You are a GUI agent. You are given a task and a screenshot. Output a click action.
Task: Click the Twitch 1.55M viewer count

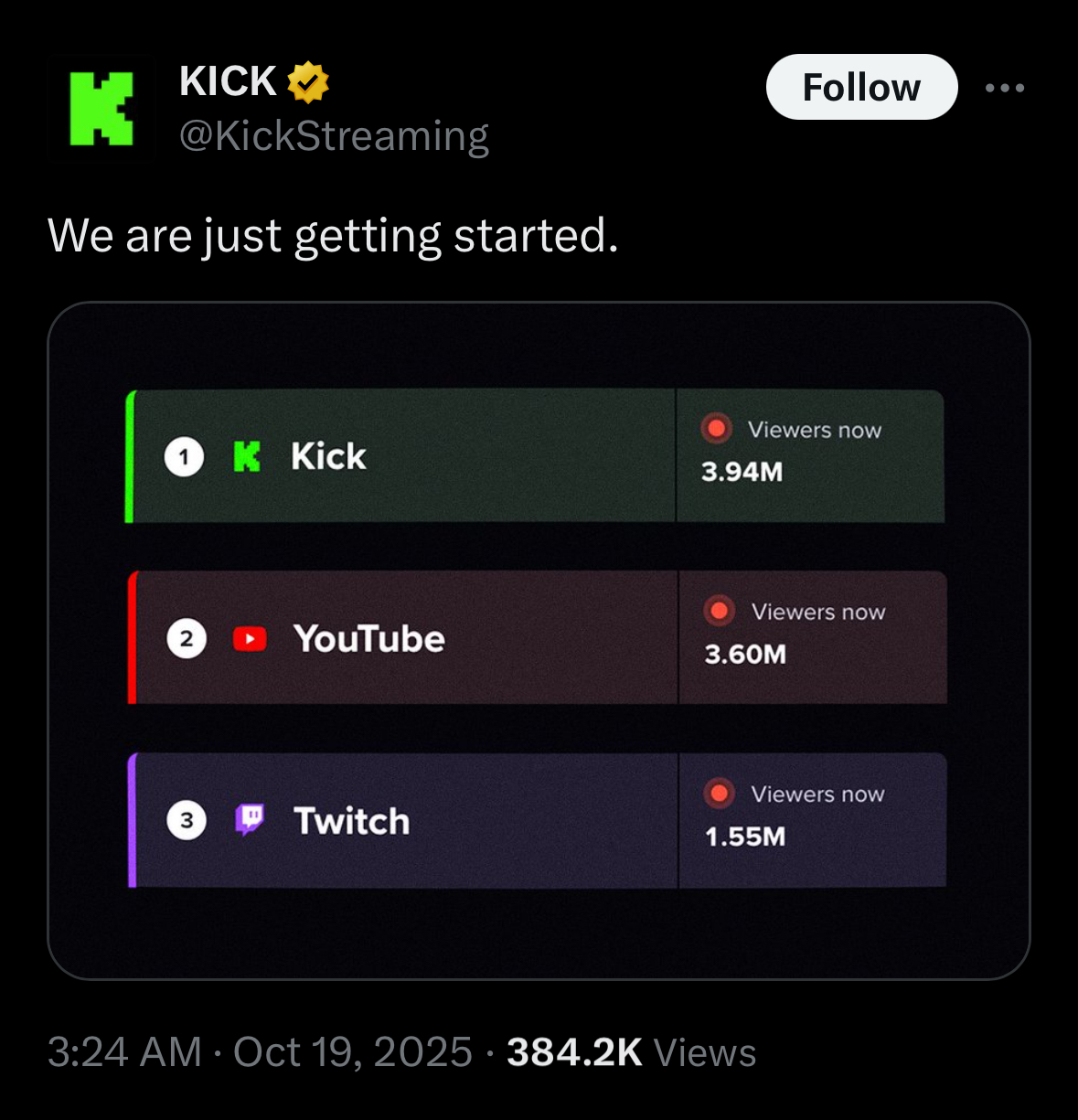(745, 837)
